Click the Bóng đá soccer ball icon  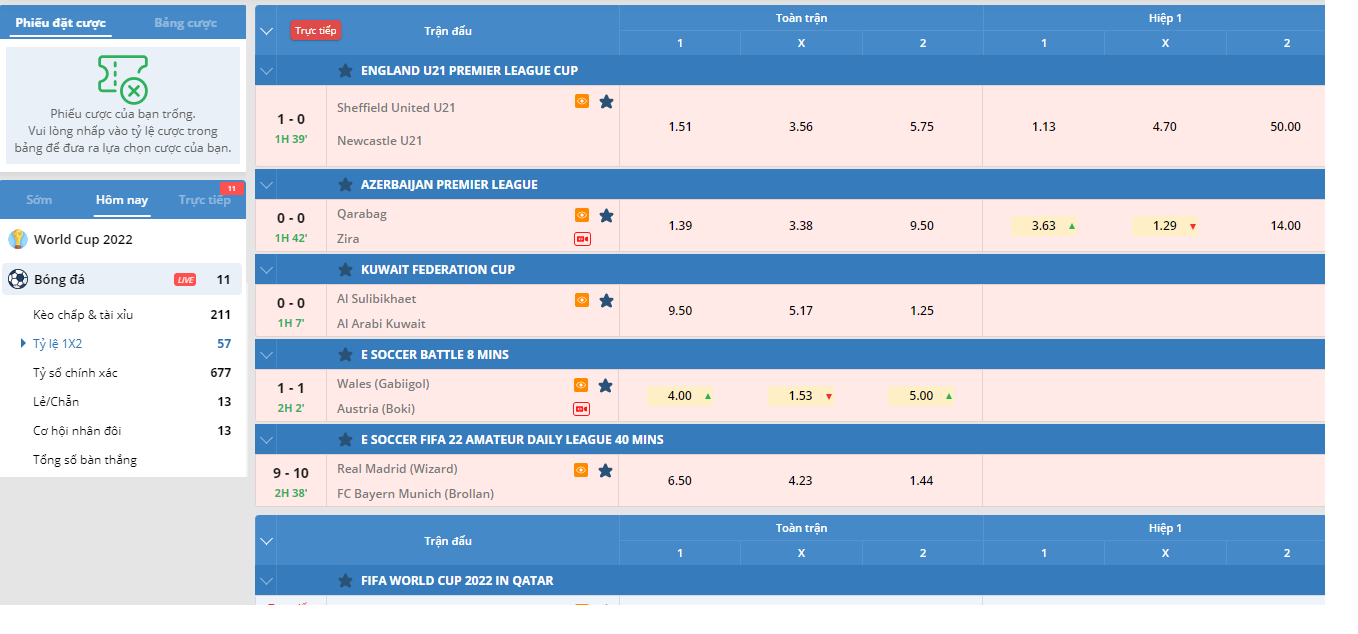(x=18, y=279)
